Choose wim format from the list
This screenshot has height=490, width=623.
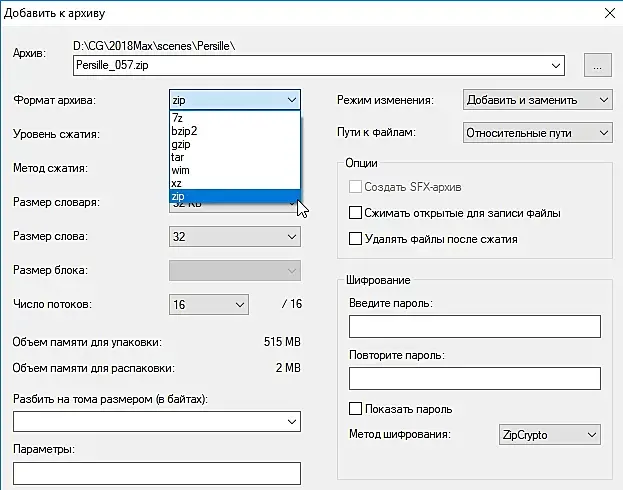pos(180,170)
